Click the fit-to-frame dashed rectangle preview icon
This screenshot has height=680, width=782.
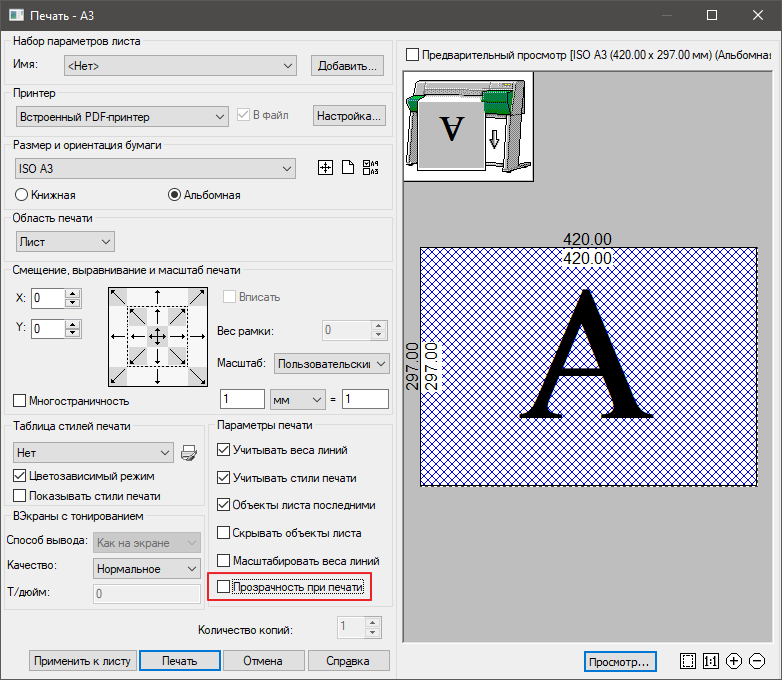pos(687,661)
